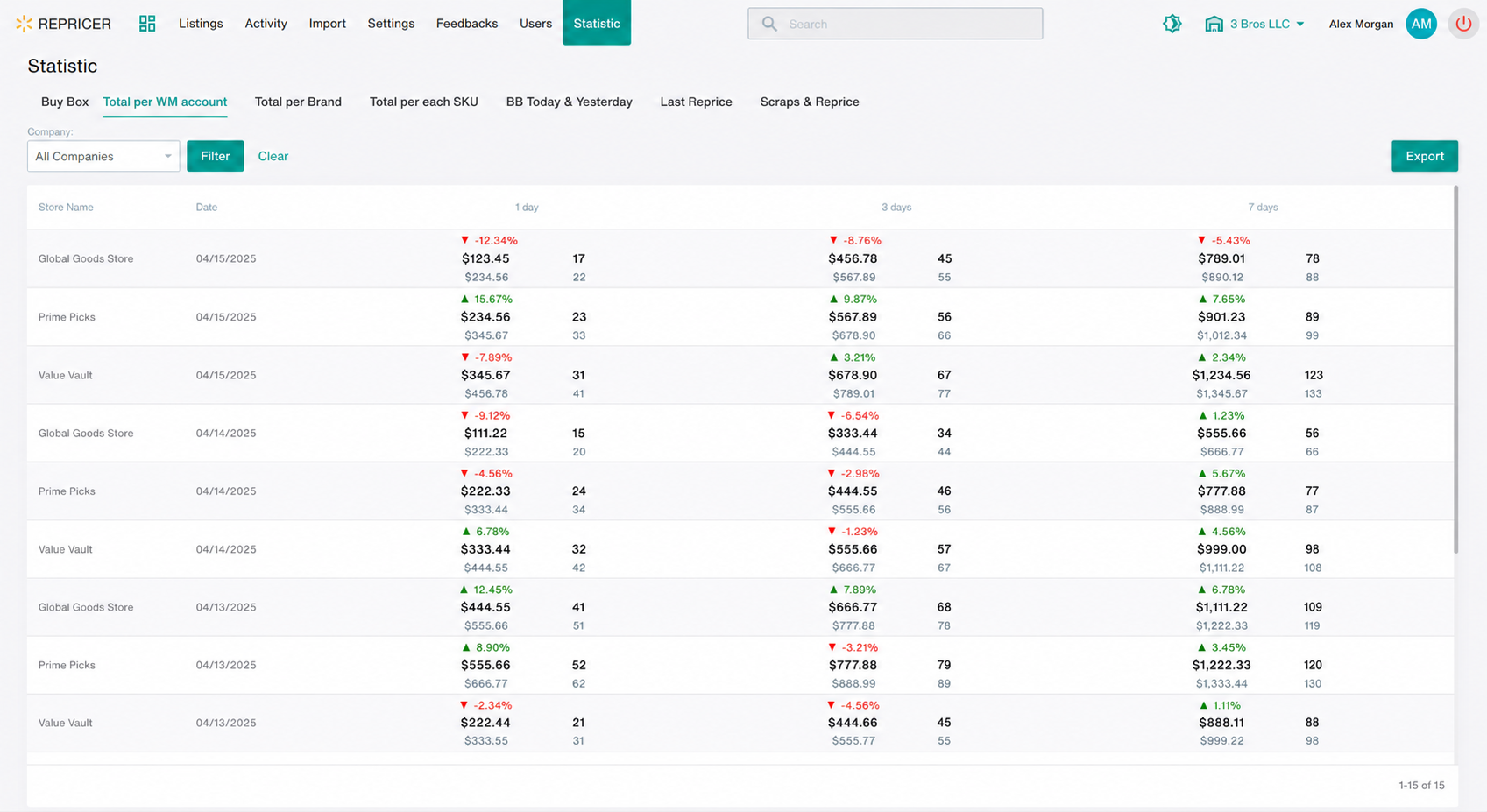1487x812 pixels.
Task: Open the Feedbacks menu
Action: point(467,24)
